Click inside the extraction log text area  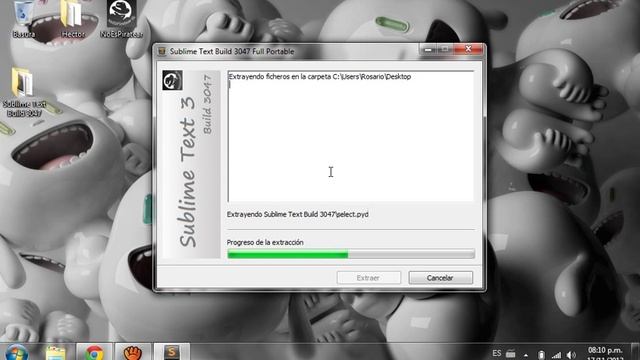[x=351, y=136]
